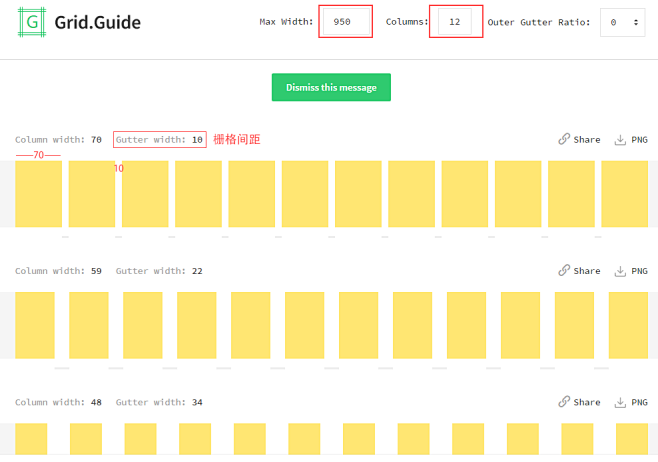
Task: Click the Max Width input field
Action: pos(346,22)
